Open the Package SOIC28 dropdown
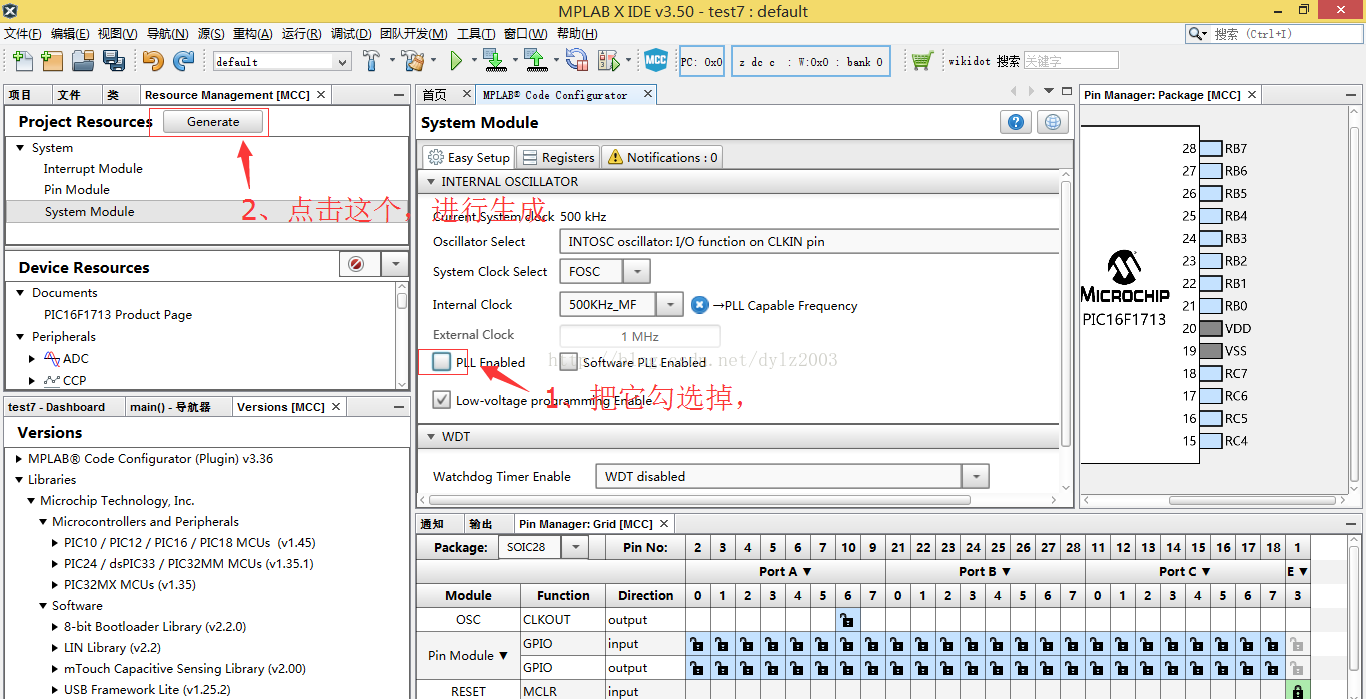The height and width of the screenshot is (699, 1366). 575,547
